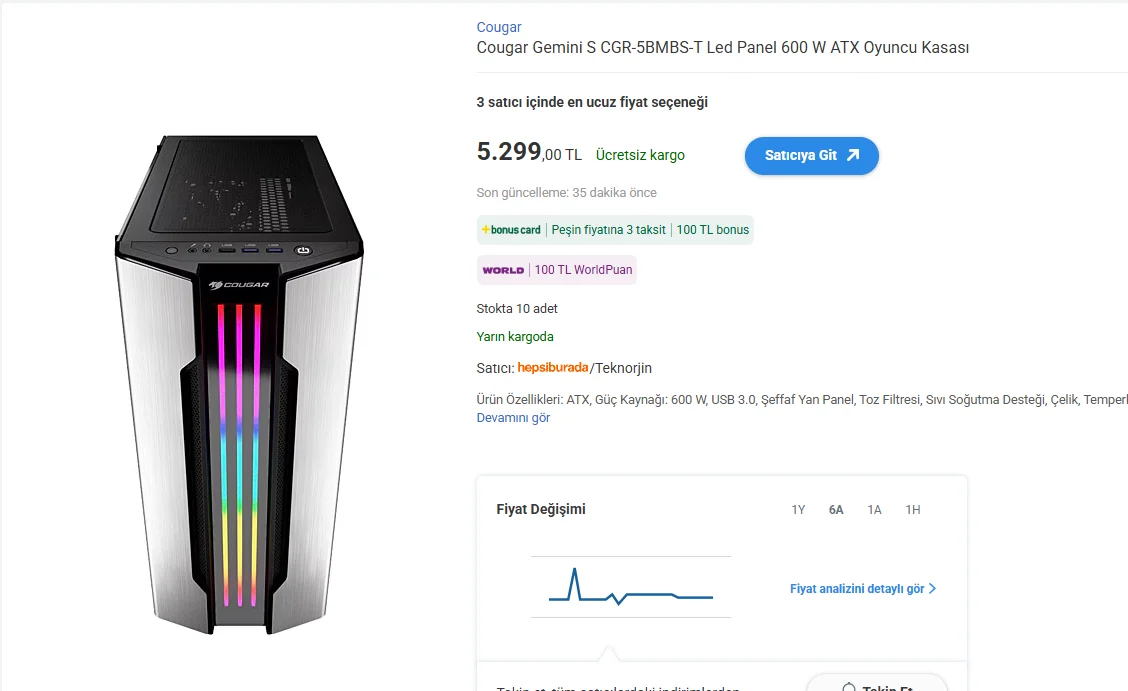
Task: Click the bonus card logo badge
Action: click(511, 230)
